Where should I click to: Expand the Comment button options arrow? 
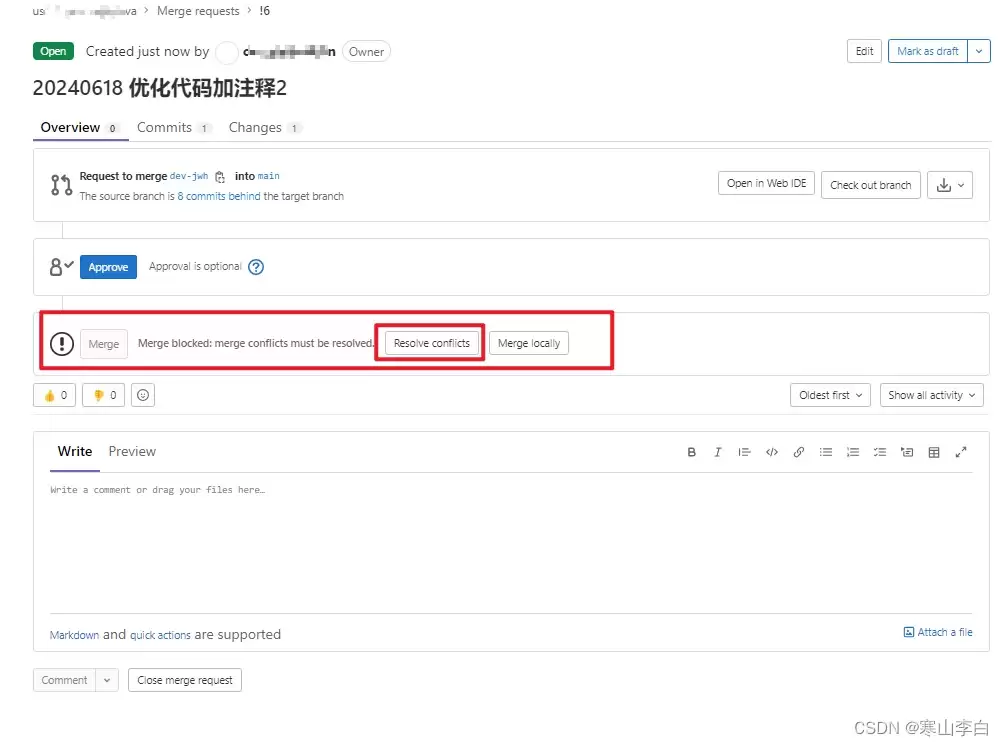point(107,680)
